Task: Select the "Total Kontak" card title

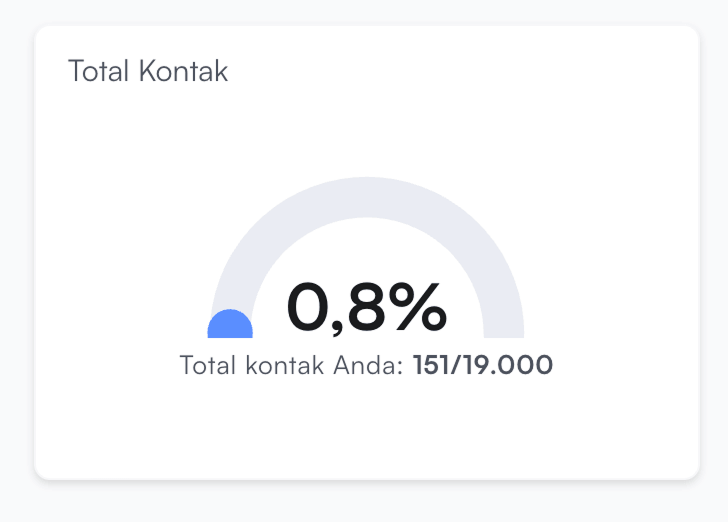Action: pyautogui.click(x=148, y=72)
